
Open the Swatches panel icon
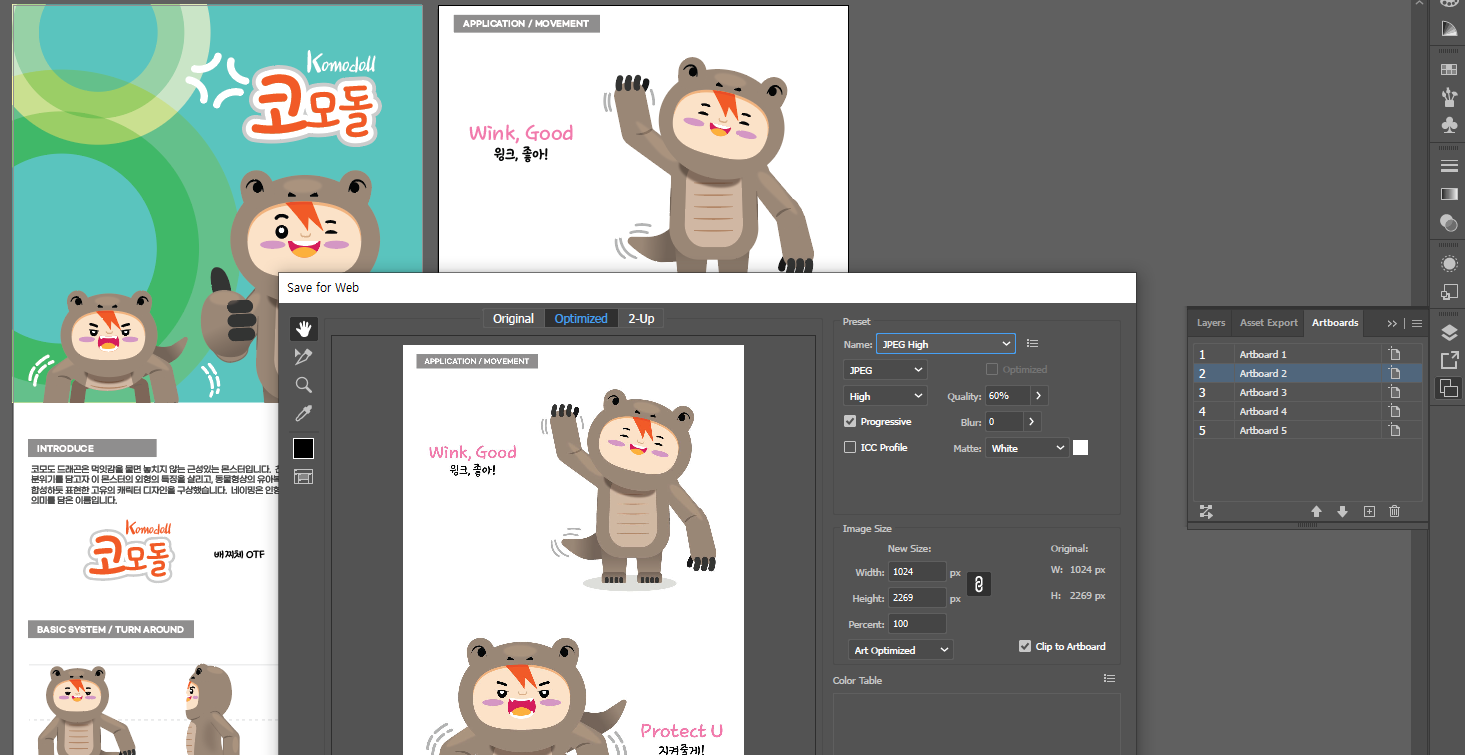point(1448,69)
